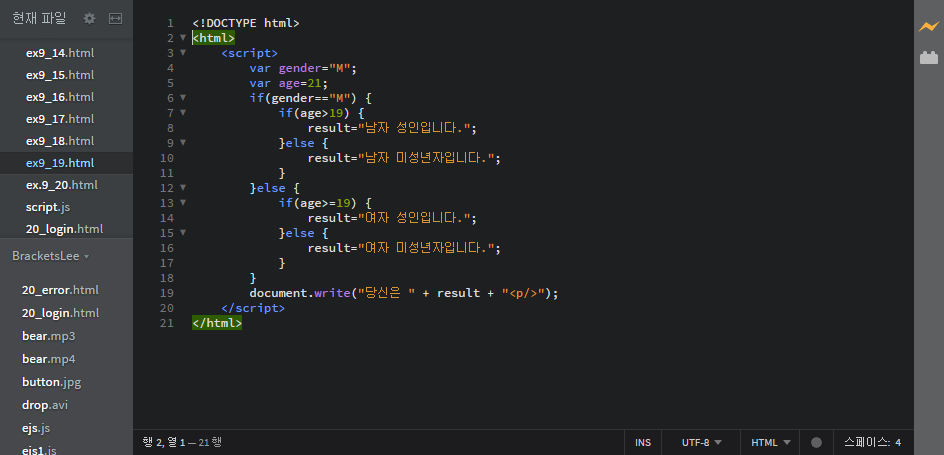Viewport: 944px width, 455px height.
Task: Click the closing </script> tag
Action: [x=253, y=308]
